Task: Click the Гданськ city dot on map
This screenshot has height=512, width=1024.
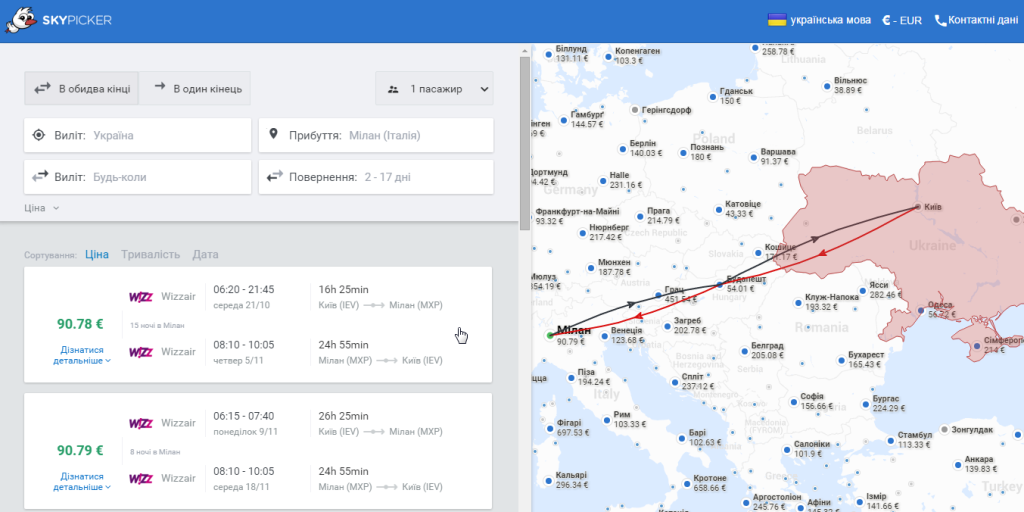Action: 712,96
